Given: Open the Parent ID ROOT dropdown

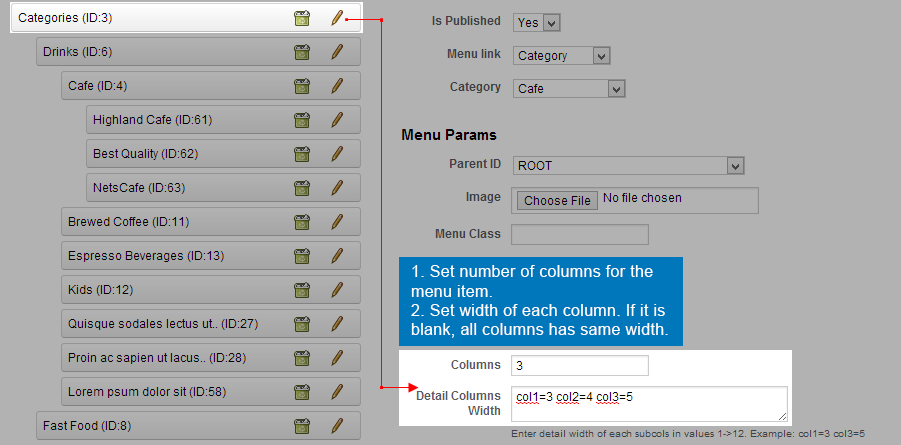Looking at the screenshot, I should coord(629,166).
